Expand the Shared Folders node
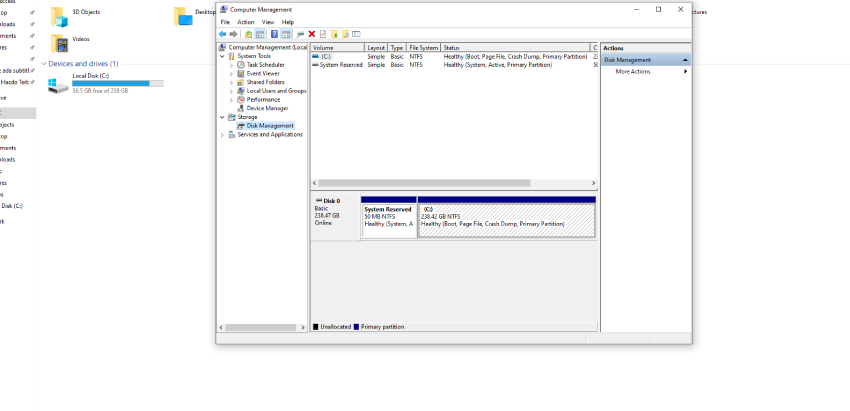This screenshot has width=850, height=411. [x=231, y=82]
